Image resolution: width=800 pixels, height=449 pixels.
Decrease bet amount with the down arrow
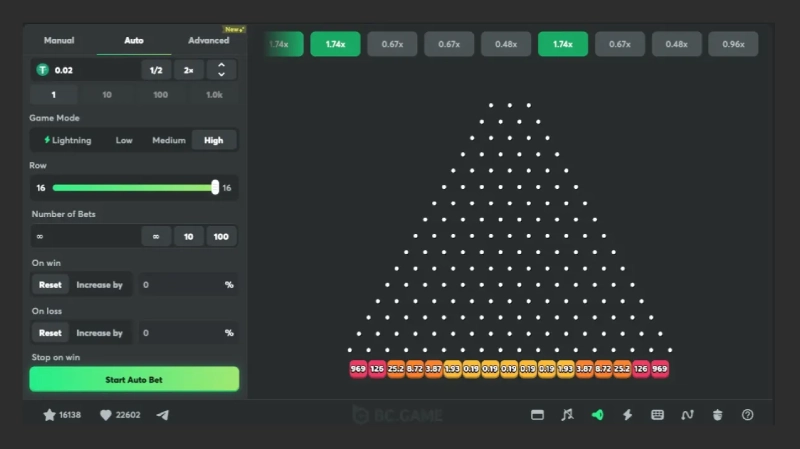pyautogui.click(x=221, y=74)
